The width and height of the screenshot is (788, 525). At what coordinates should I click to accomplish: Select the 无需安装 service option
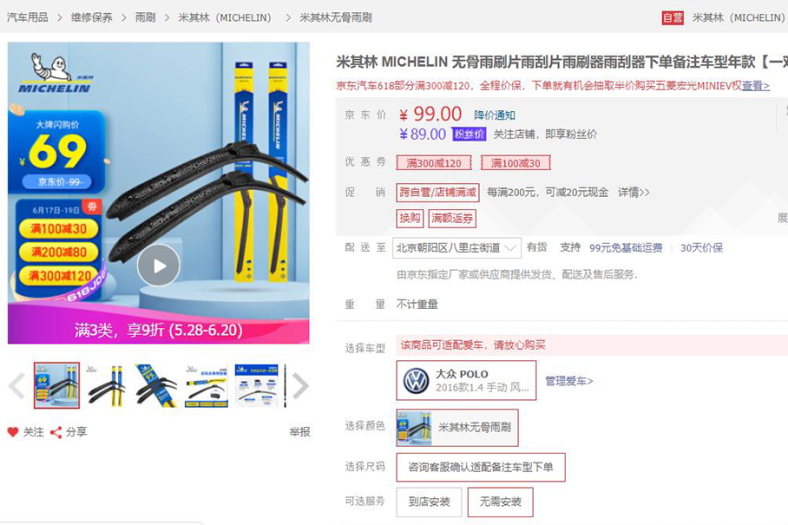pos(501,501)
